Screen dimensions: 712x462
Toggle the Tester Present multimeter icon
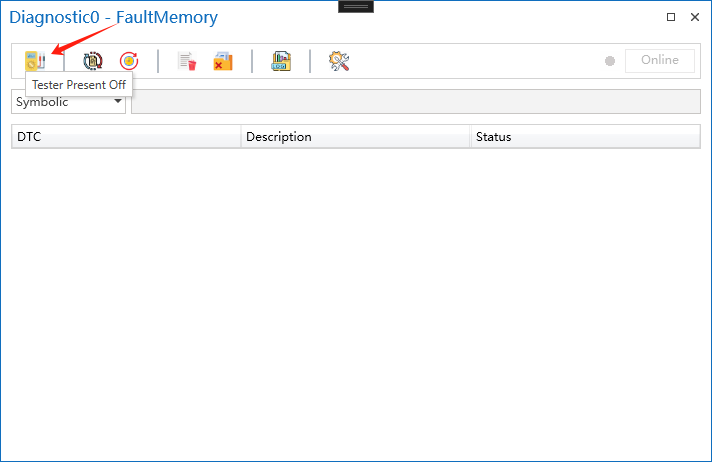[35, 61]
